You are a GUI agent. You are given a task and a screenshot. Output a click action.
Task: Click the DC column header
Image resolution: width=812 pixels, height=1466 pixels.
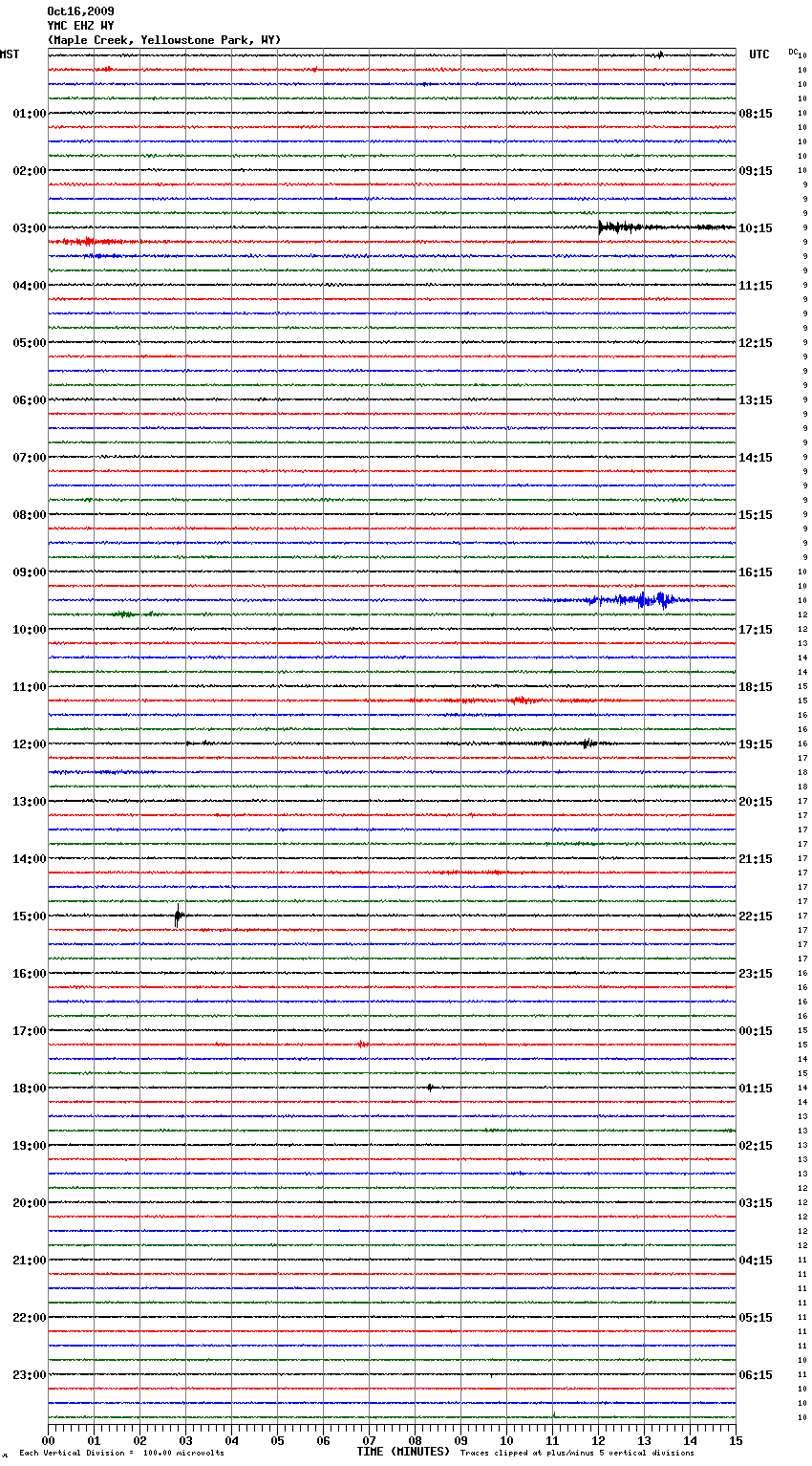click(793, 52)
